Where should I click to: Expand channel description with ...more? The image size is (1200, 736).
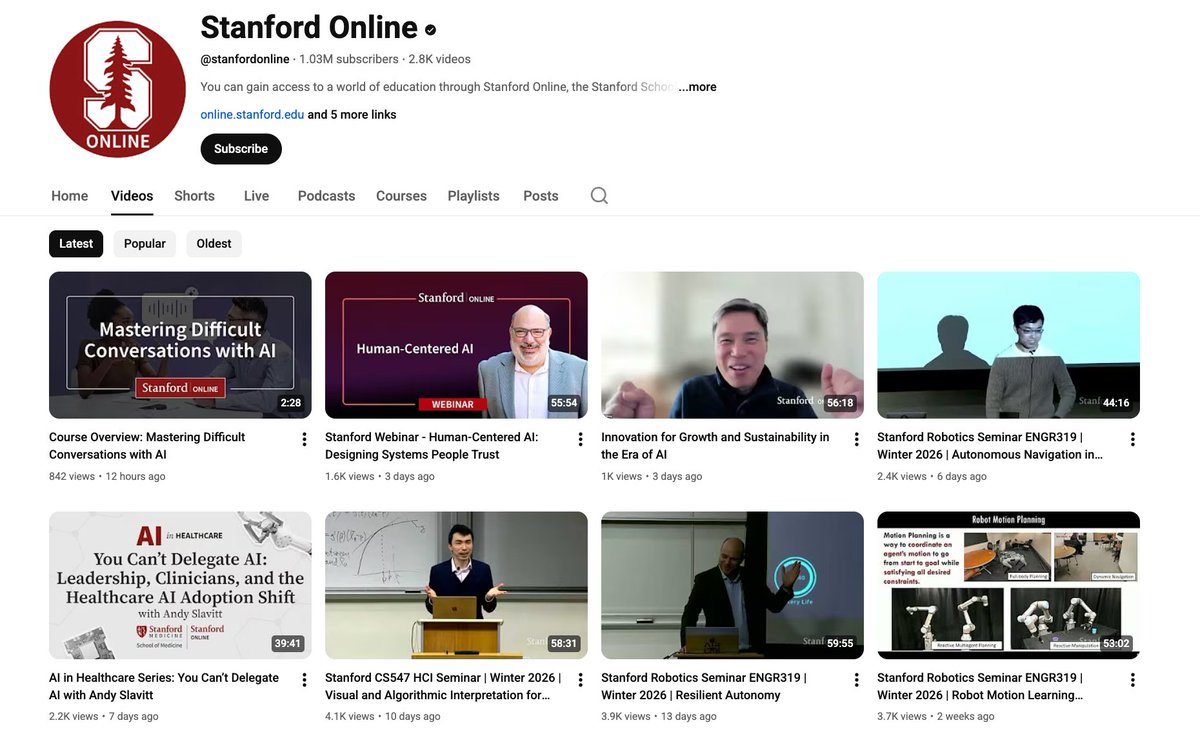click(x=697, y=87)
